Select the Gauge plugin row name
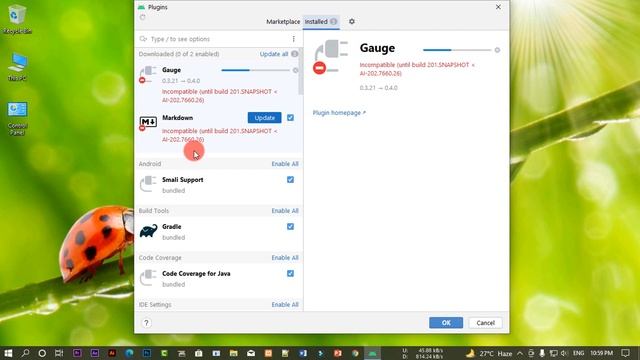 pos(171,70)
